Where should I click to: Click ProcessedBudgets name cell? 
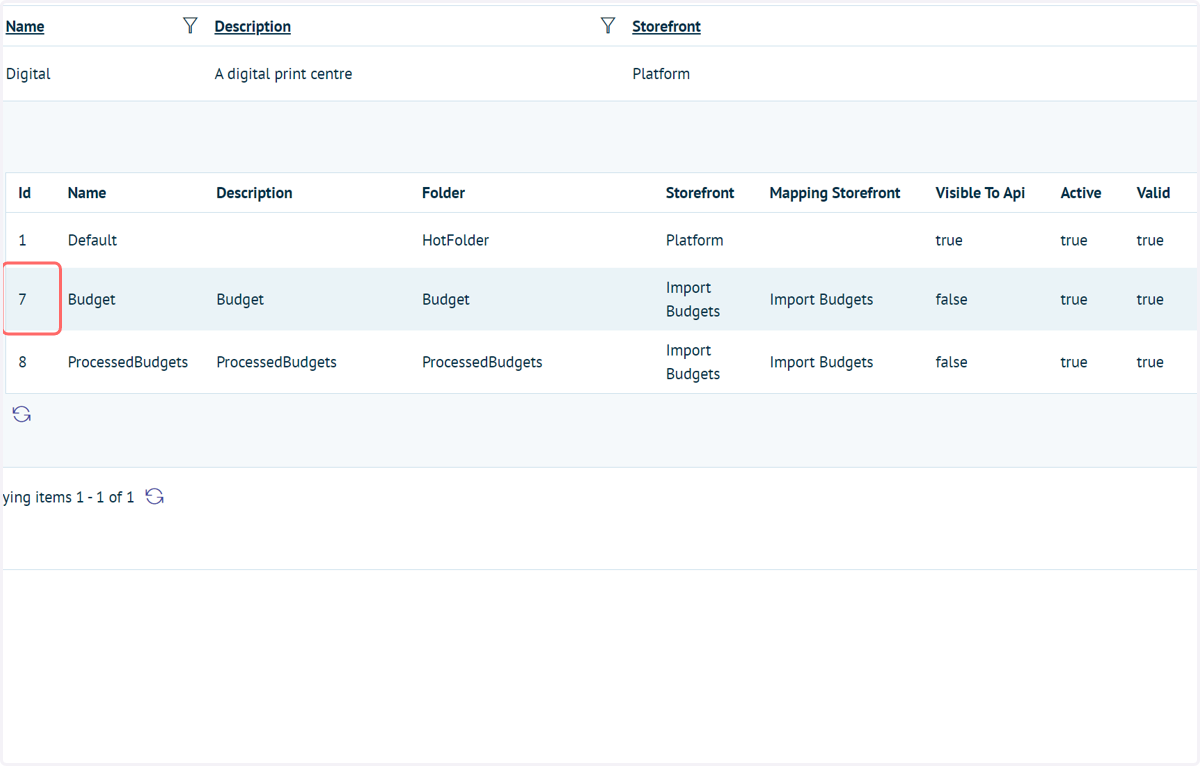[128, 362]
